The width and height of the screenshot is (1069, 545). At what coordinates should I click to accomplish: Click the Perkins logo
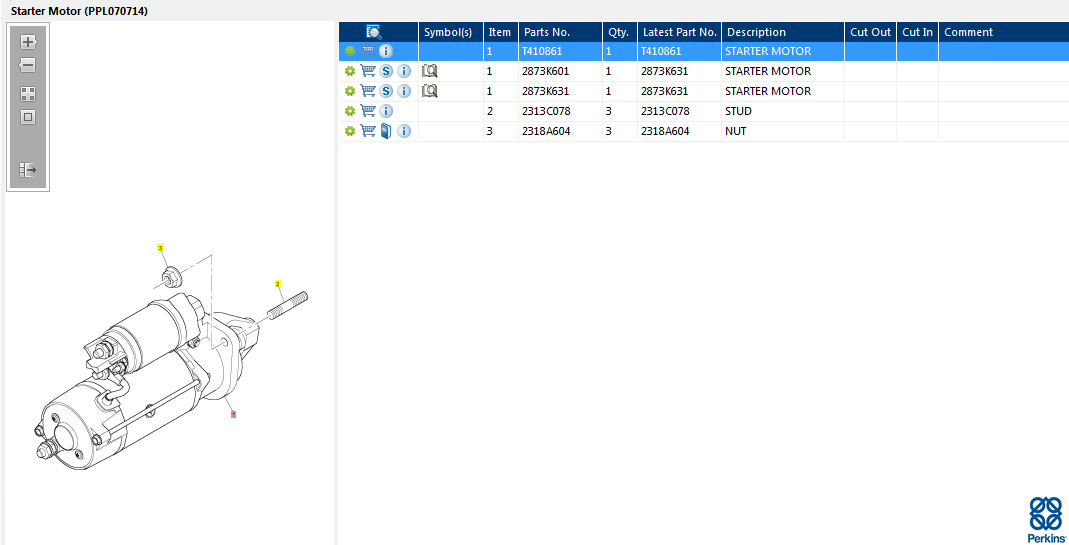[1047, 520]
